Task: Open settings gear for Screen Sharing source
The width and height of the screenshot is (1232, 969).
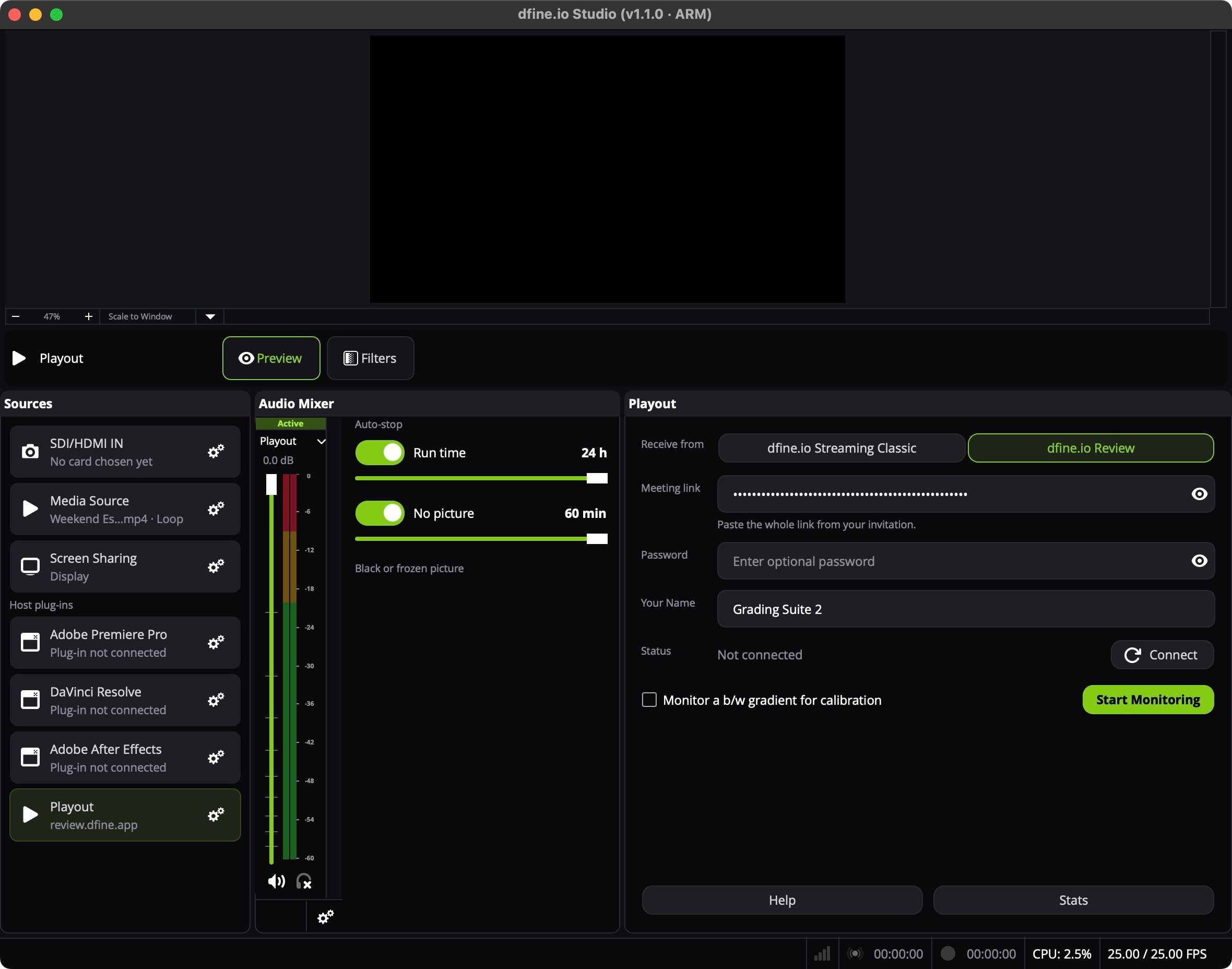Action: pyautogui.click(x=216, y=566)
